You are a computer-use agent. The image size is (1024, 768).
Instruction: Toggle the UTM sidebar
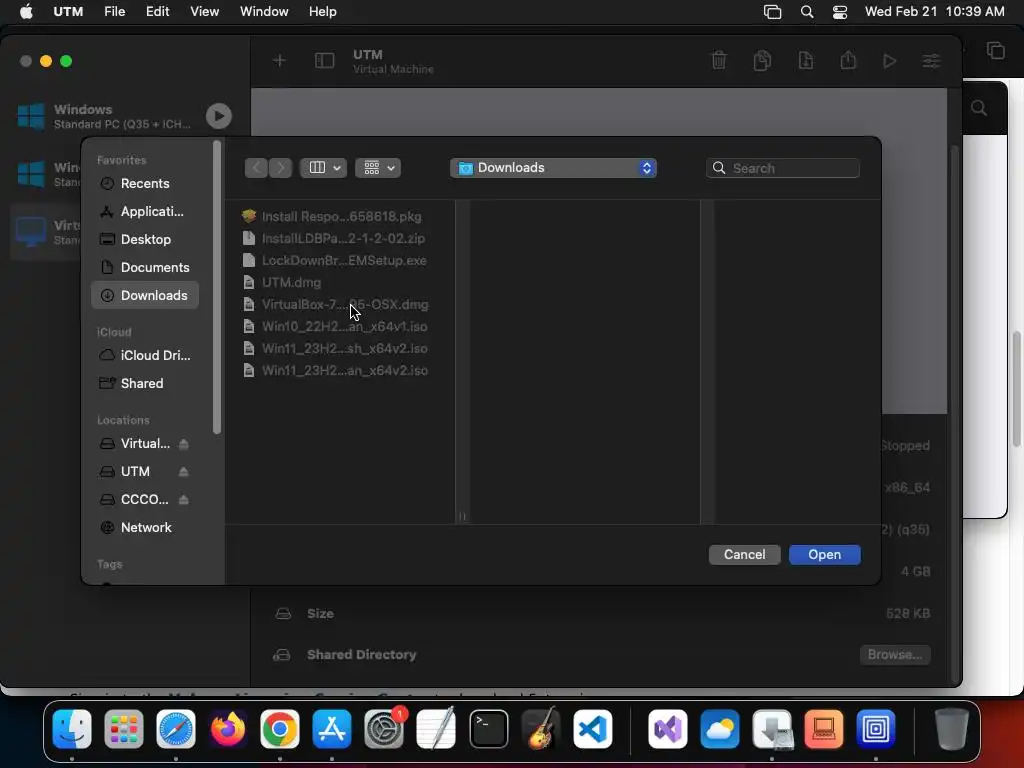tap(325, 61)
